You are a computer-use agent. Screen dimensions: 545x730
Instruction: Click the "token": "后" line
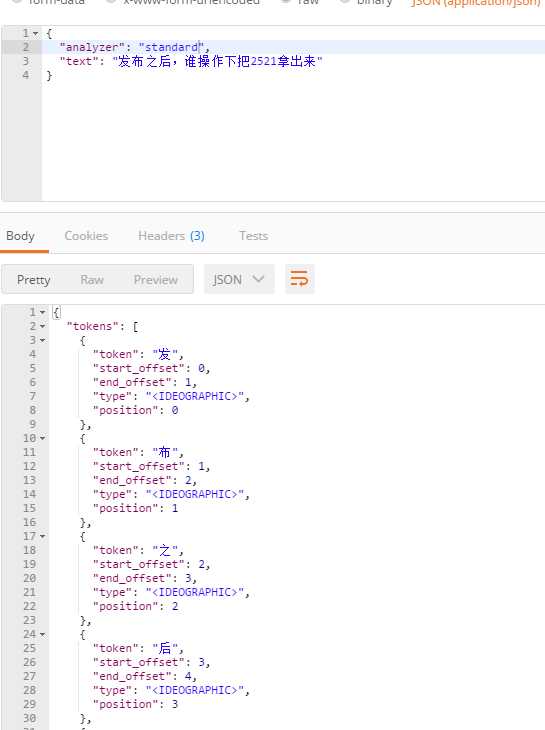tap(138, 648)
